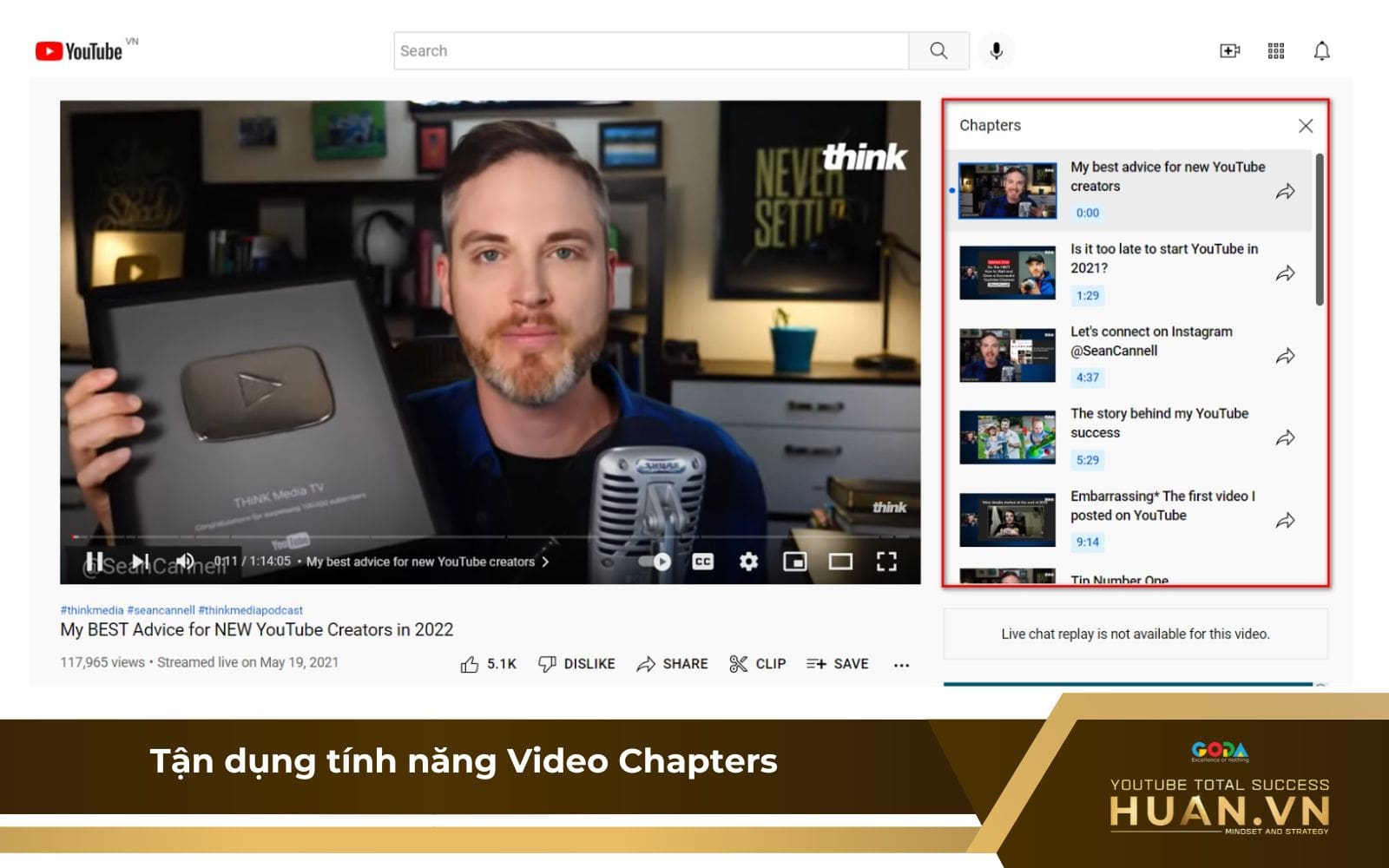Pause the video with the pause button
This screenshot has width=1389, height=868.
[x=95, y=562]
